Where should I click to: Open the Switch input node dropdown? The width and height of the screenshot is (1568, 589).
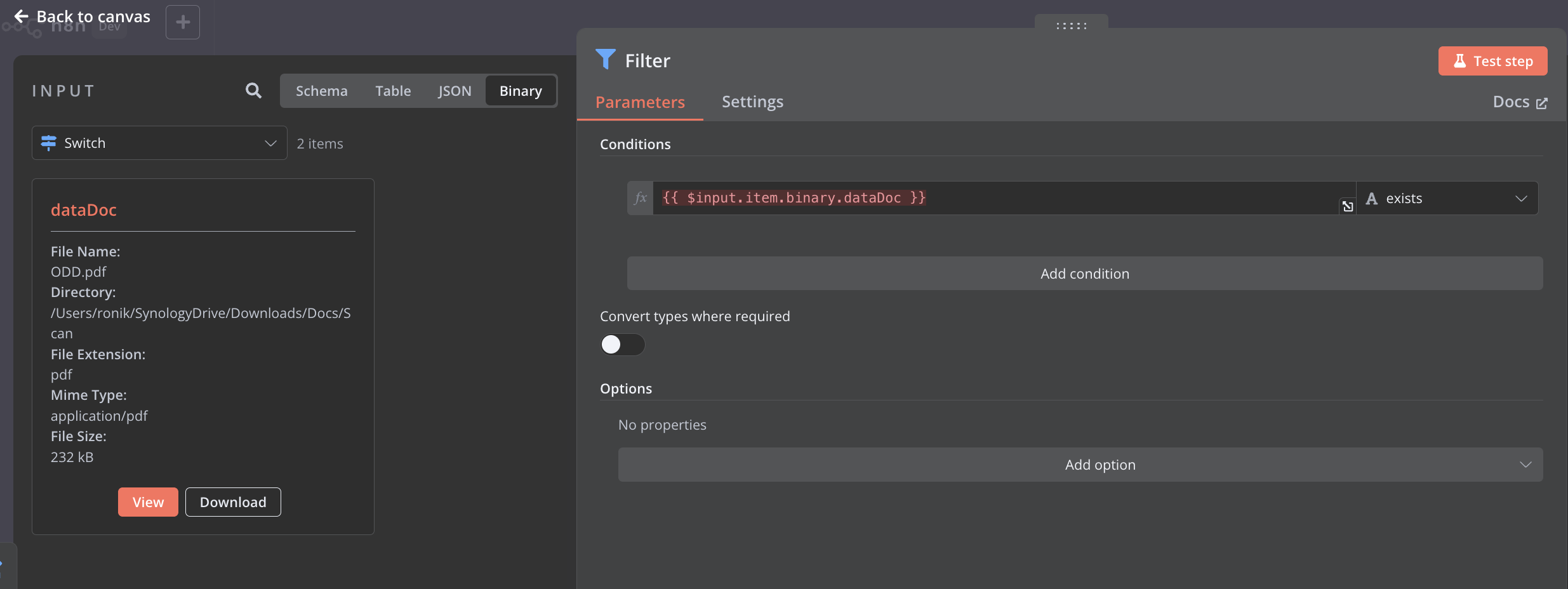(x=159, y=143)
